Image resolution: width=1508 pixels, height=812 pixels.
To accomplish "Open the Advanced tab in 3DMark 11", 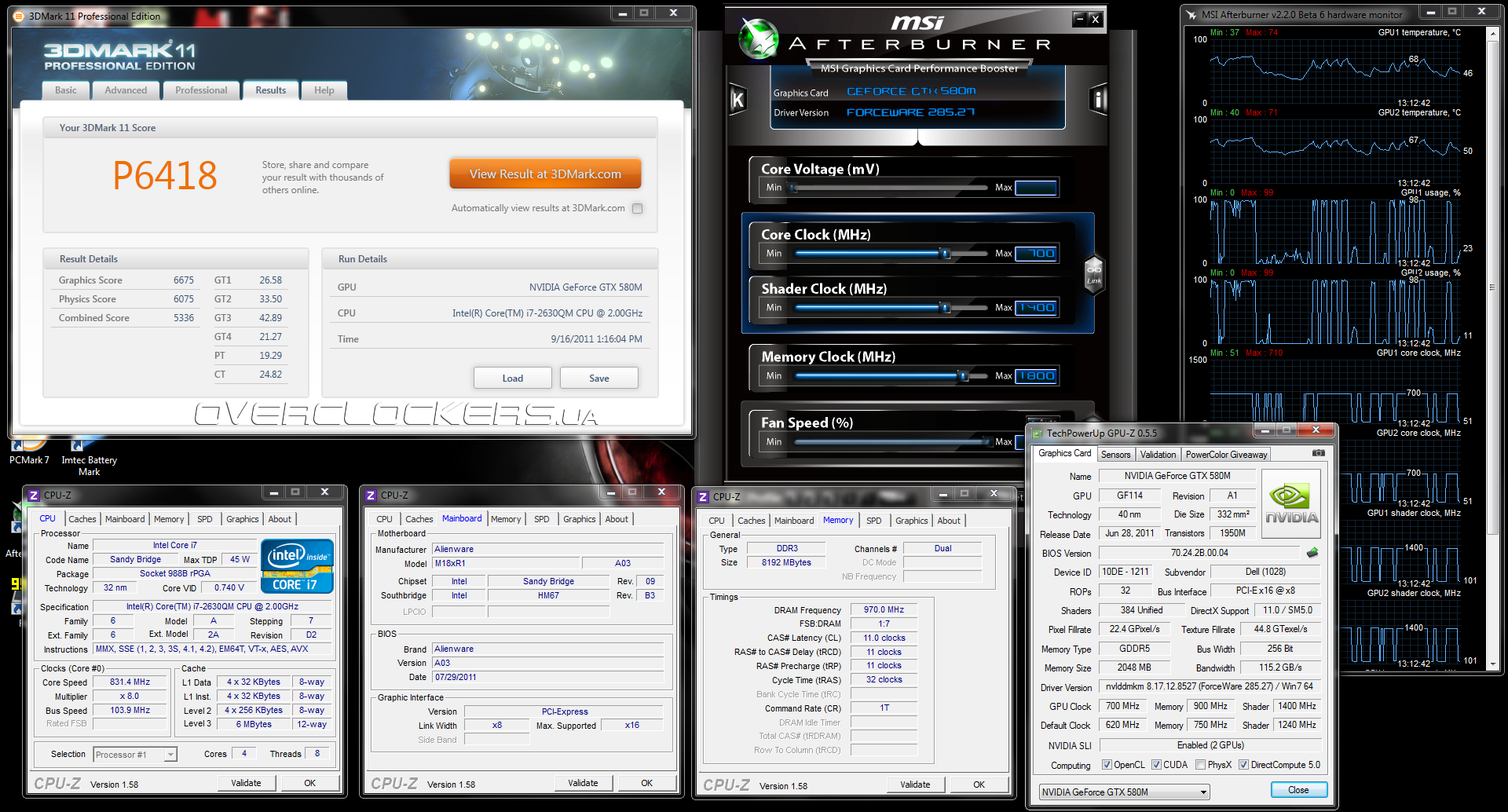I will click(126, 90).
